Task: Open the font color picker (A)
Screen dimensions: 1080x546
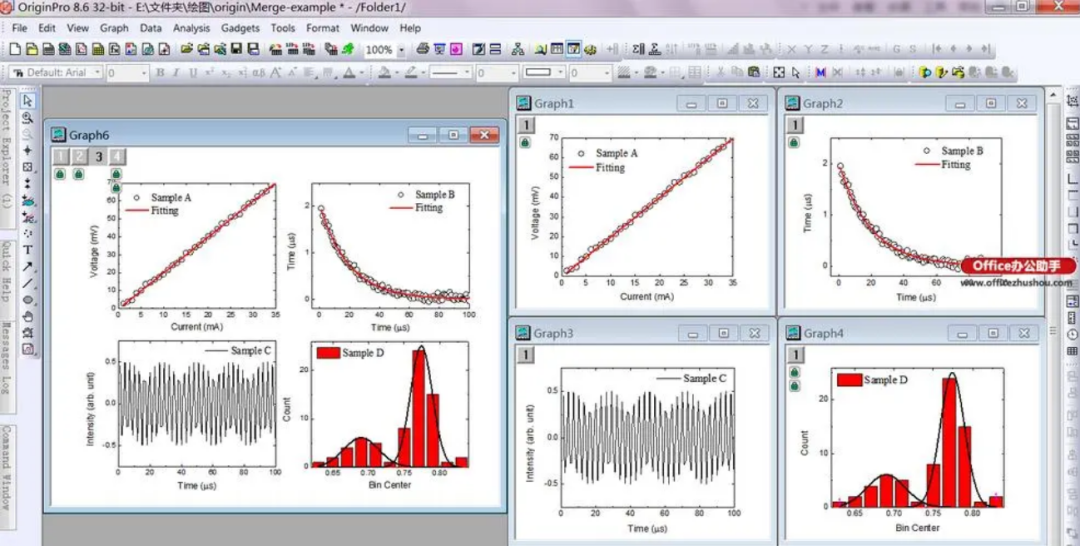Action: [x=348, y=73]
